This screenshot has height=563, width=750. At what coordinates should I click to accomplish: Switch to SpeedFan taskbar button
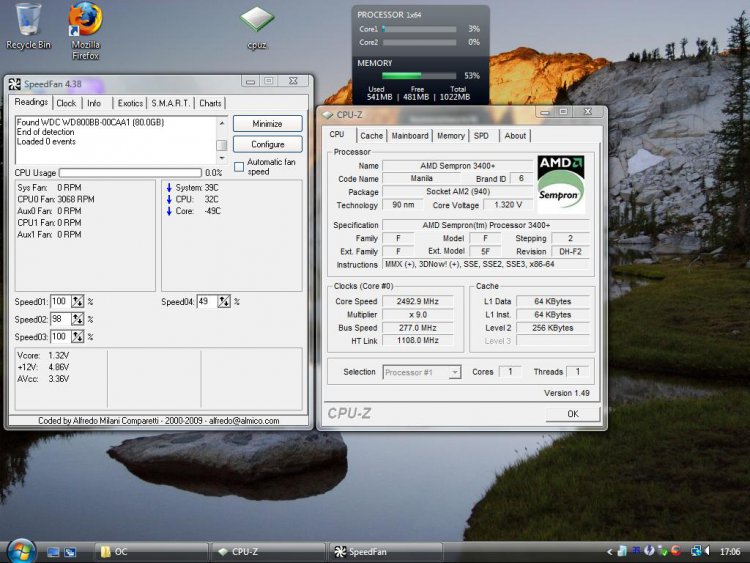[385, 552]
